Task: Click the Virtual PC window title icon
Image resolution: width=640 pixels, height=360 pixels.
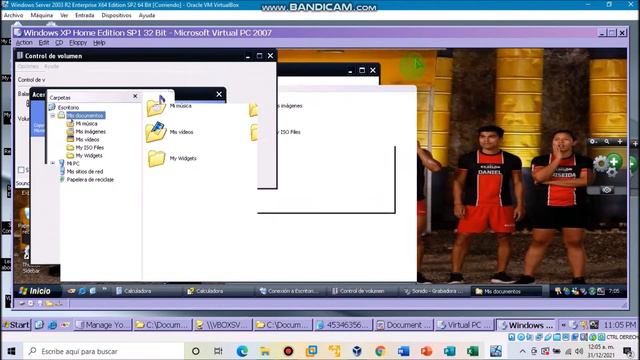Action: [x=18, y=33]
